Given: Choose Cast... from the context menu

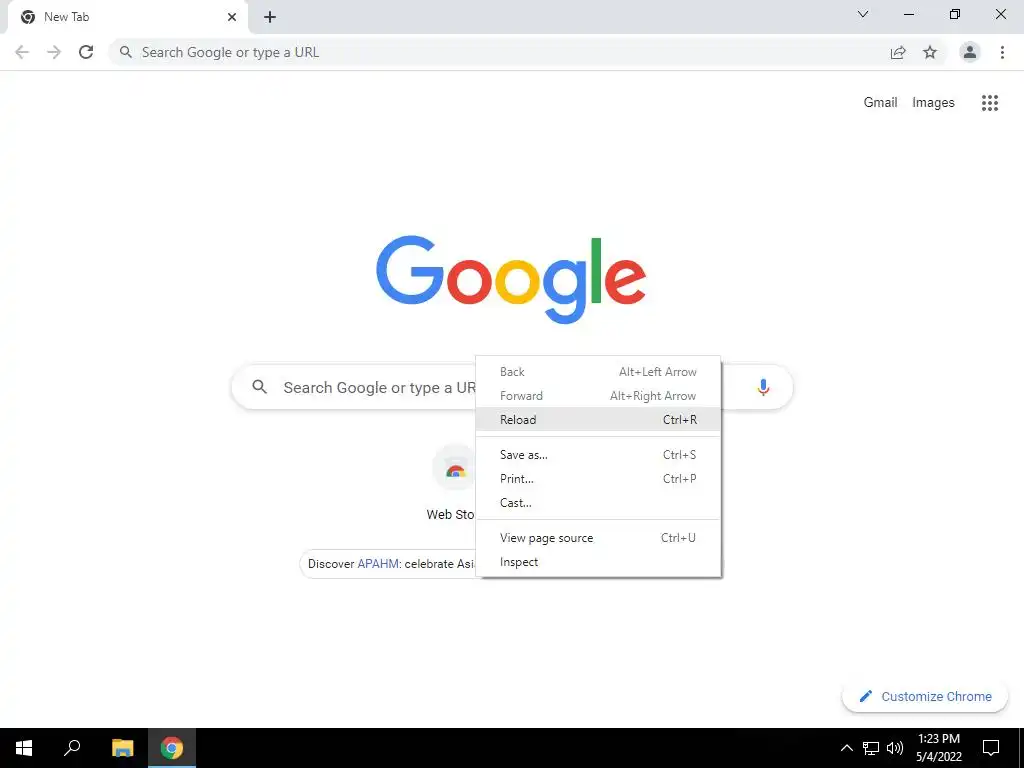Looking at the screenshot, I should [598, 503].
